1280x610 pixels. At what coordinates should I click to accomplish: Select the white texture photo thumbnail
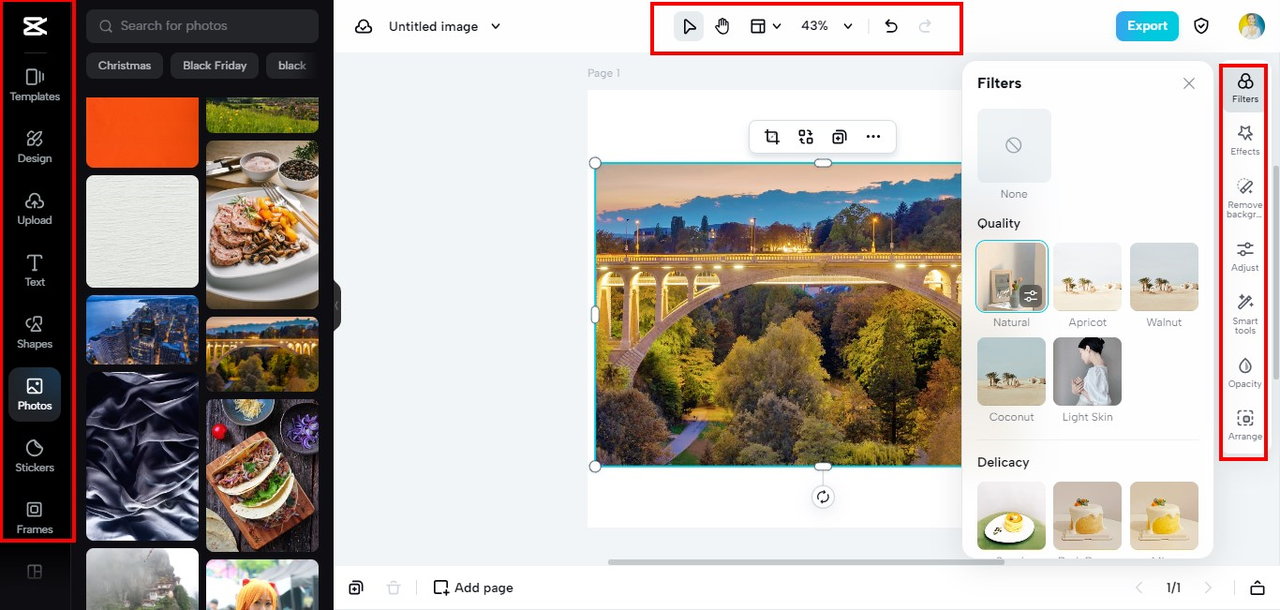tap(142, 231)
